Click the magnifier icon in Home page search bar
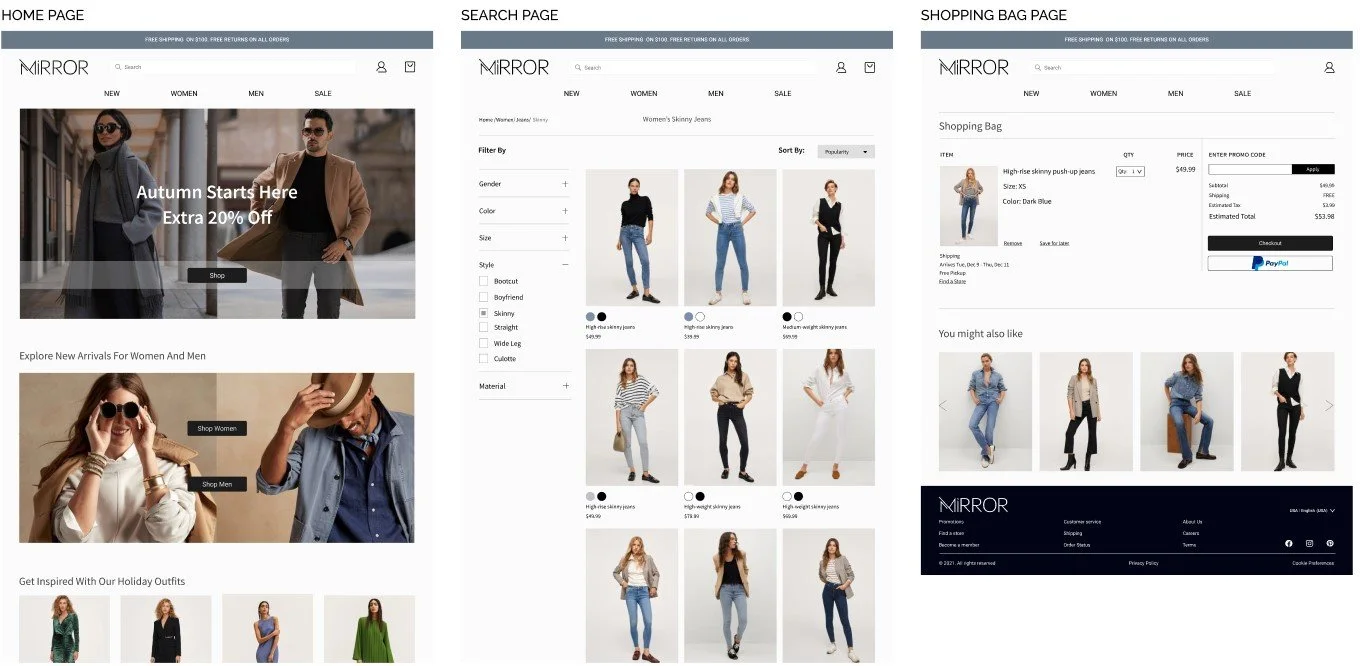1360x666 pixels. pos(118,67)
